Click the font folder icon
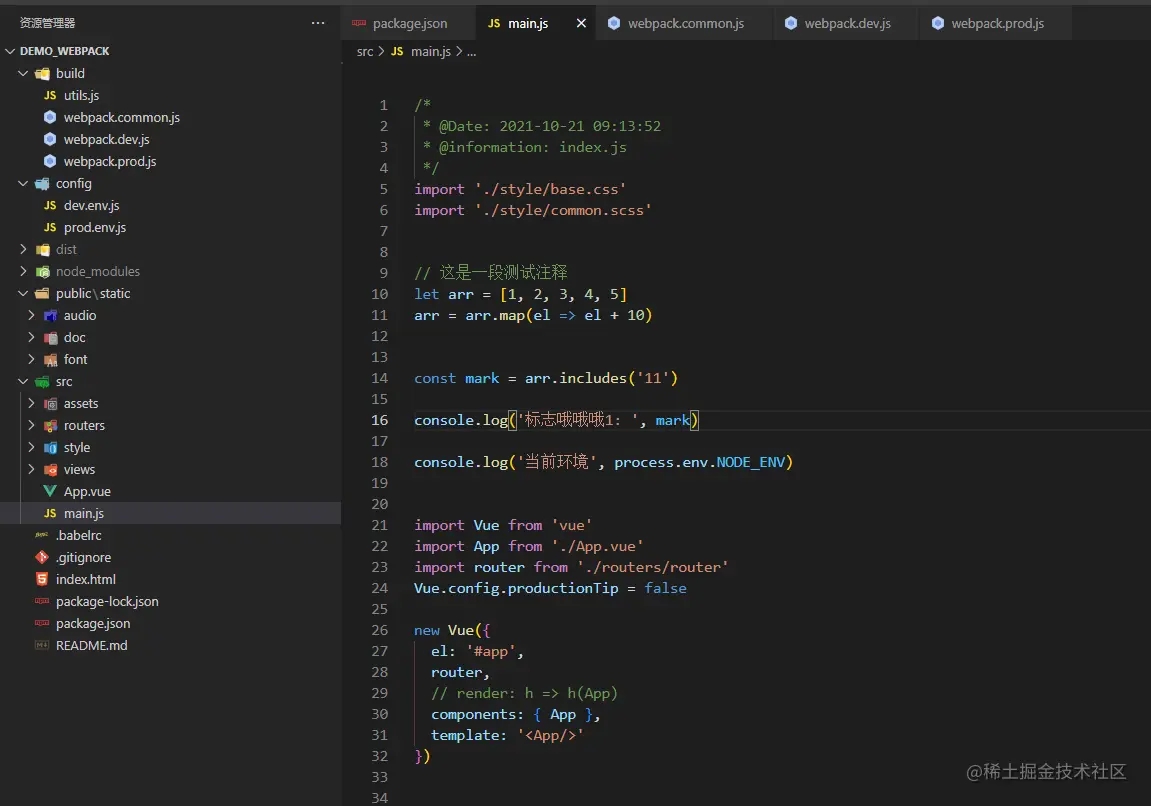 click(x=50, y=360)
